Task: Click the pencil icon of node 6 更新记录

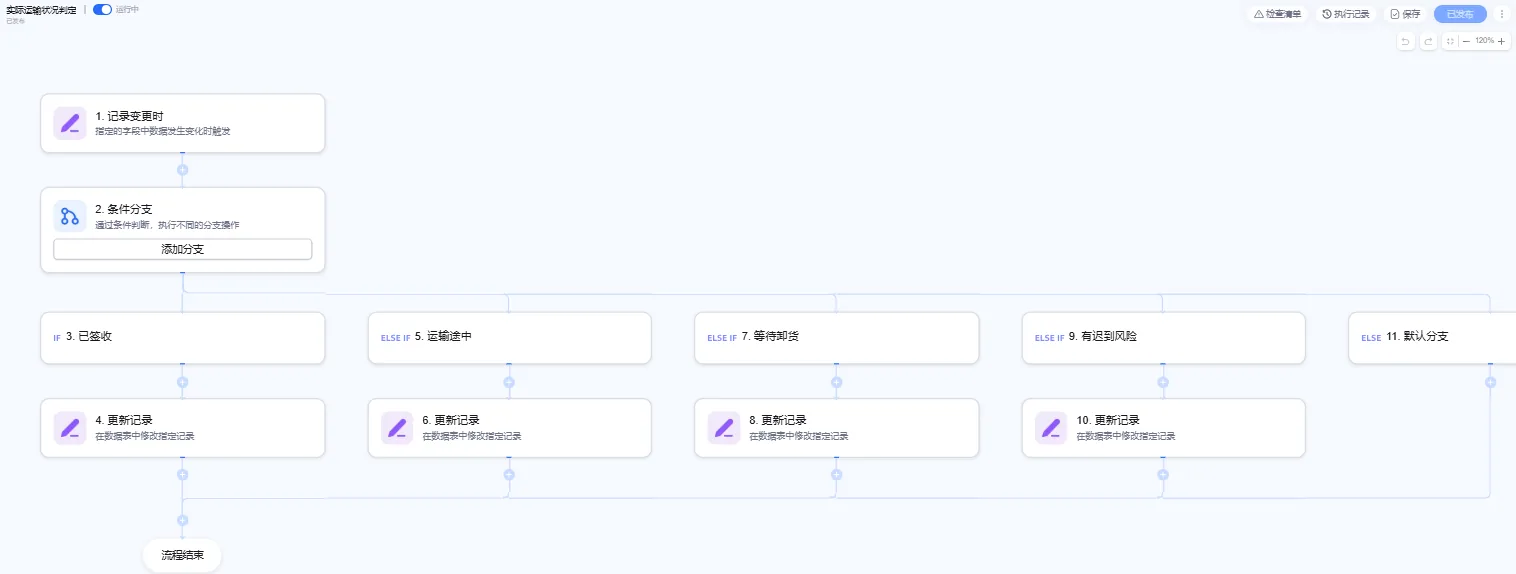Action: coord(397,427)
